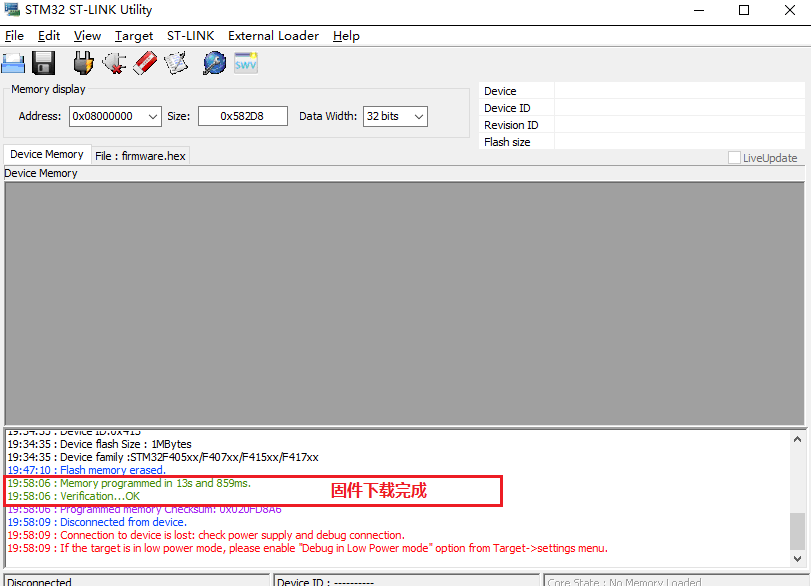
Task: Click the log scroll down arrow
Action: (x=797, y=559)
